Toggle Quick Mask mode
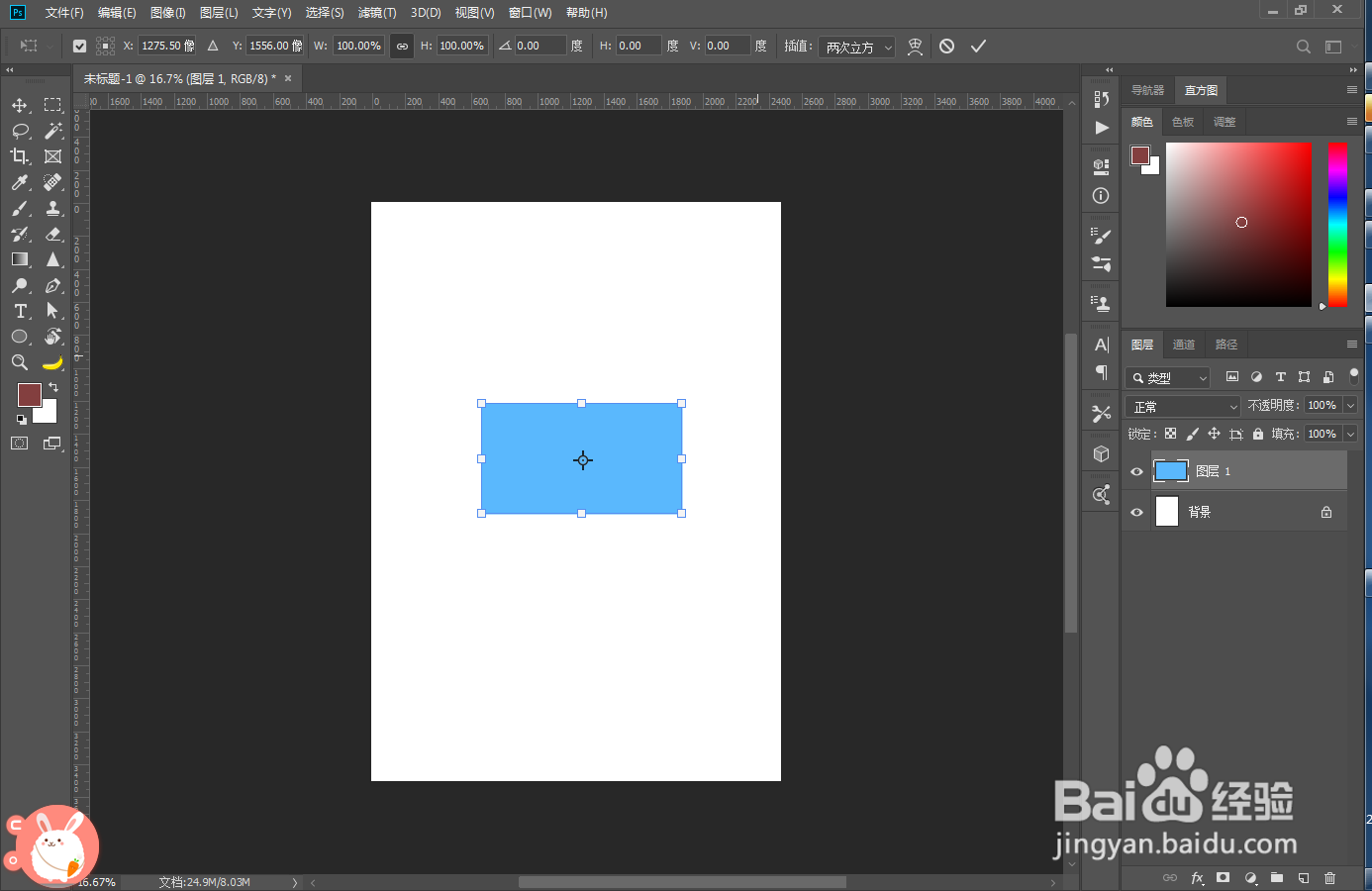Viewport: 1372px width, 891px height. coord(20,444)
